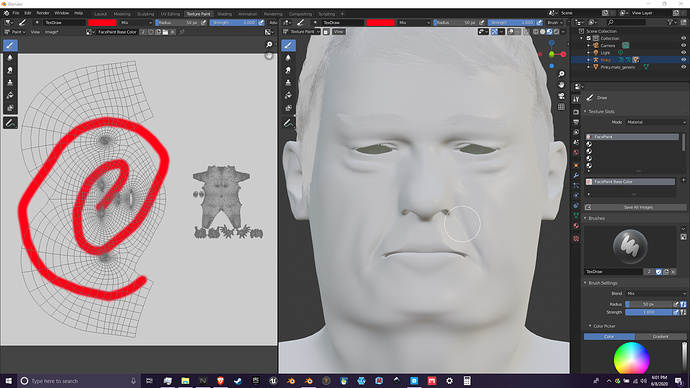Select the Mask tool in image editor

pos(10,107)
